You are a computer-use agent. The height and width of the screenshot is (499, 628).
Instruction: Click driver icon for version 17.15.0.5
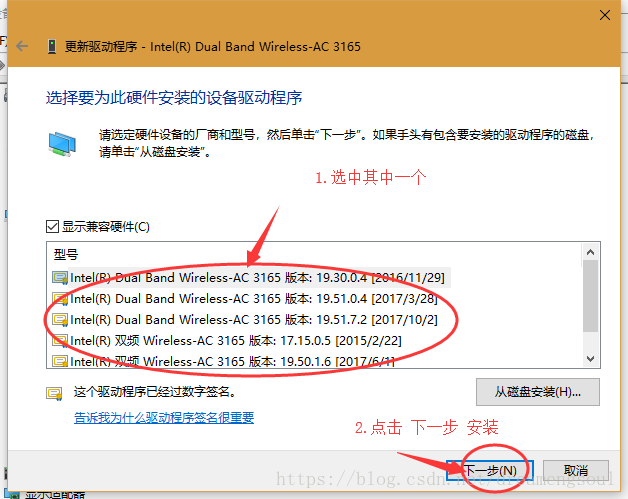pos(60,341)
